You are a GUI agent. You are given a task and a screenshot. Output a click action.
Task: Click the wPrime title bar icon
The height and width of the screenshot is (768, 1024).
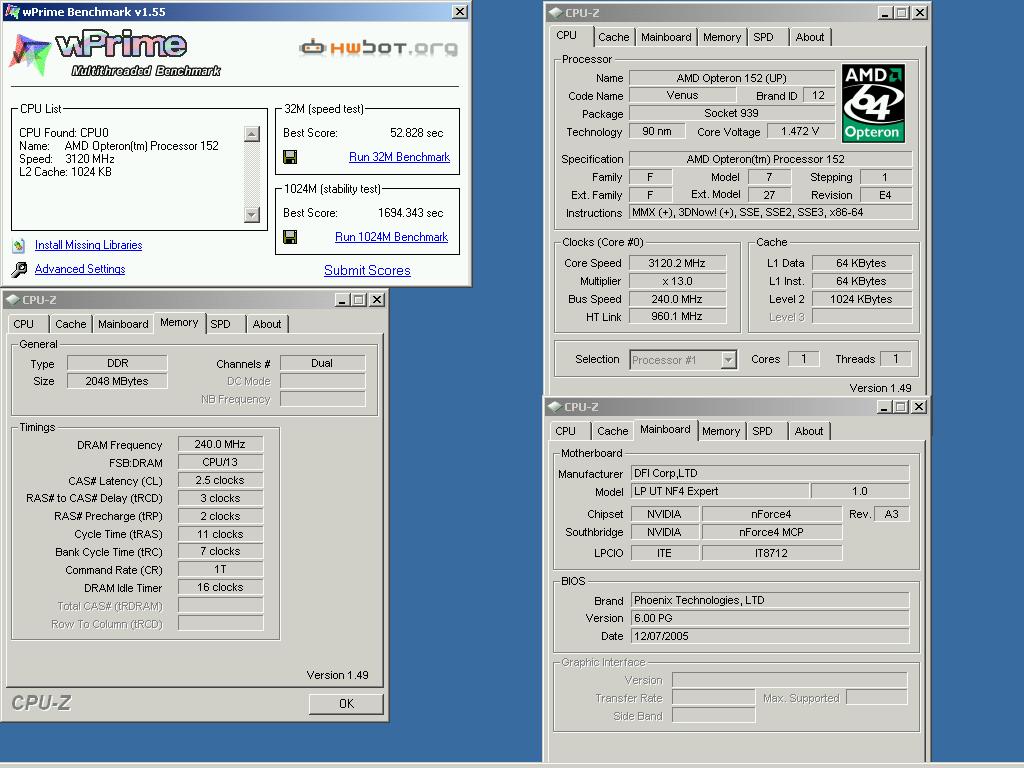(x=12, y=11)
